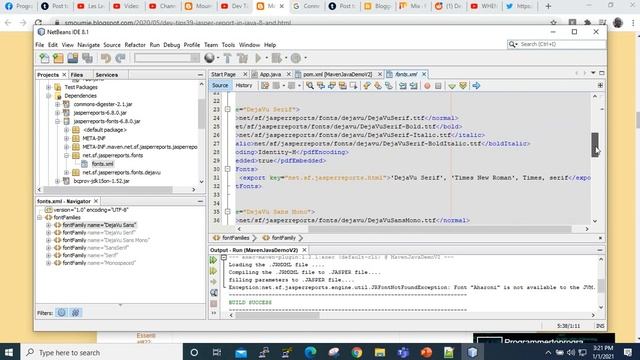Open the project configuration combo box

click(x=167, y=58)
